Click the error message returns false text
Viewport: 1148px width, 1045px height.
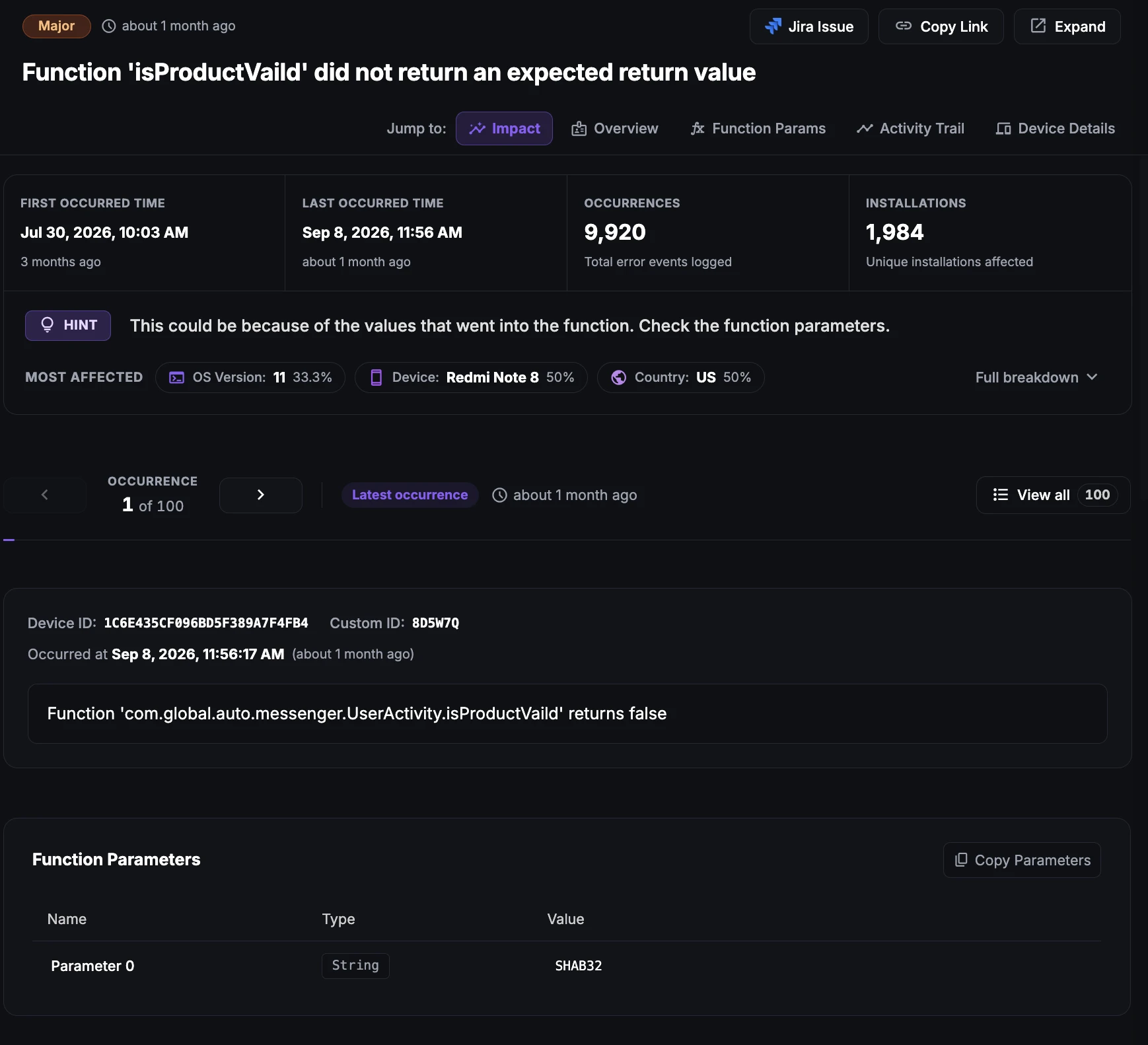click(x=357, y=713)
